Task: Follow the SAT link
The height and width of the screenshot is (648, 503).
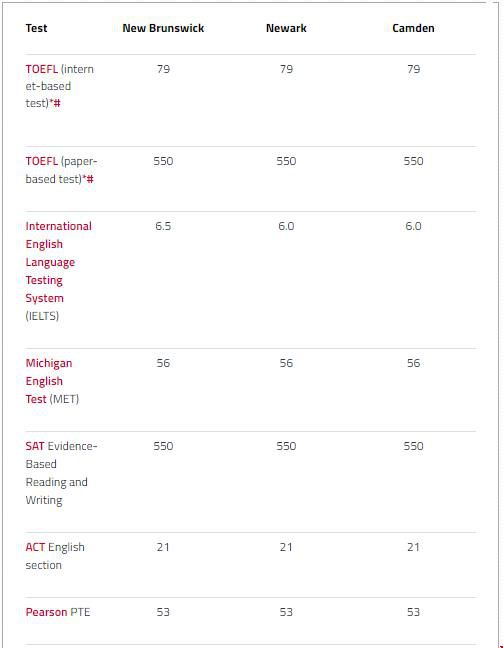Action: point(35,446)
